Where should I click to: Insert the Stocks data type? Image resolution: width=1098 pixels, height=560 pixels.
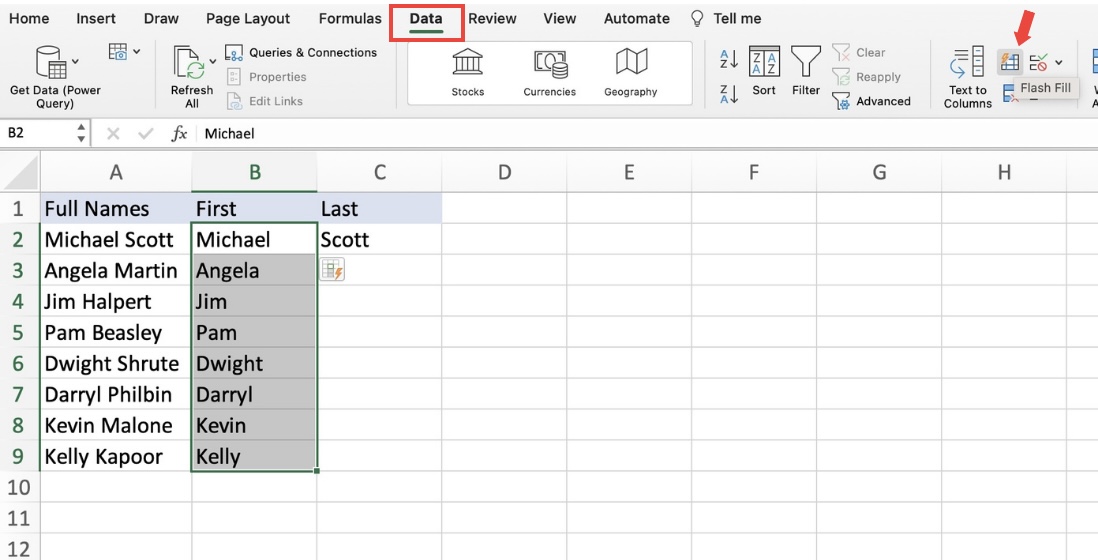coord(468,72)
